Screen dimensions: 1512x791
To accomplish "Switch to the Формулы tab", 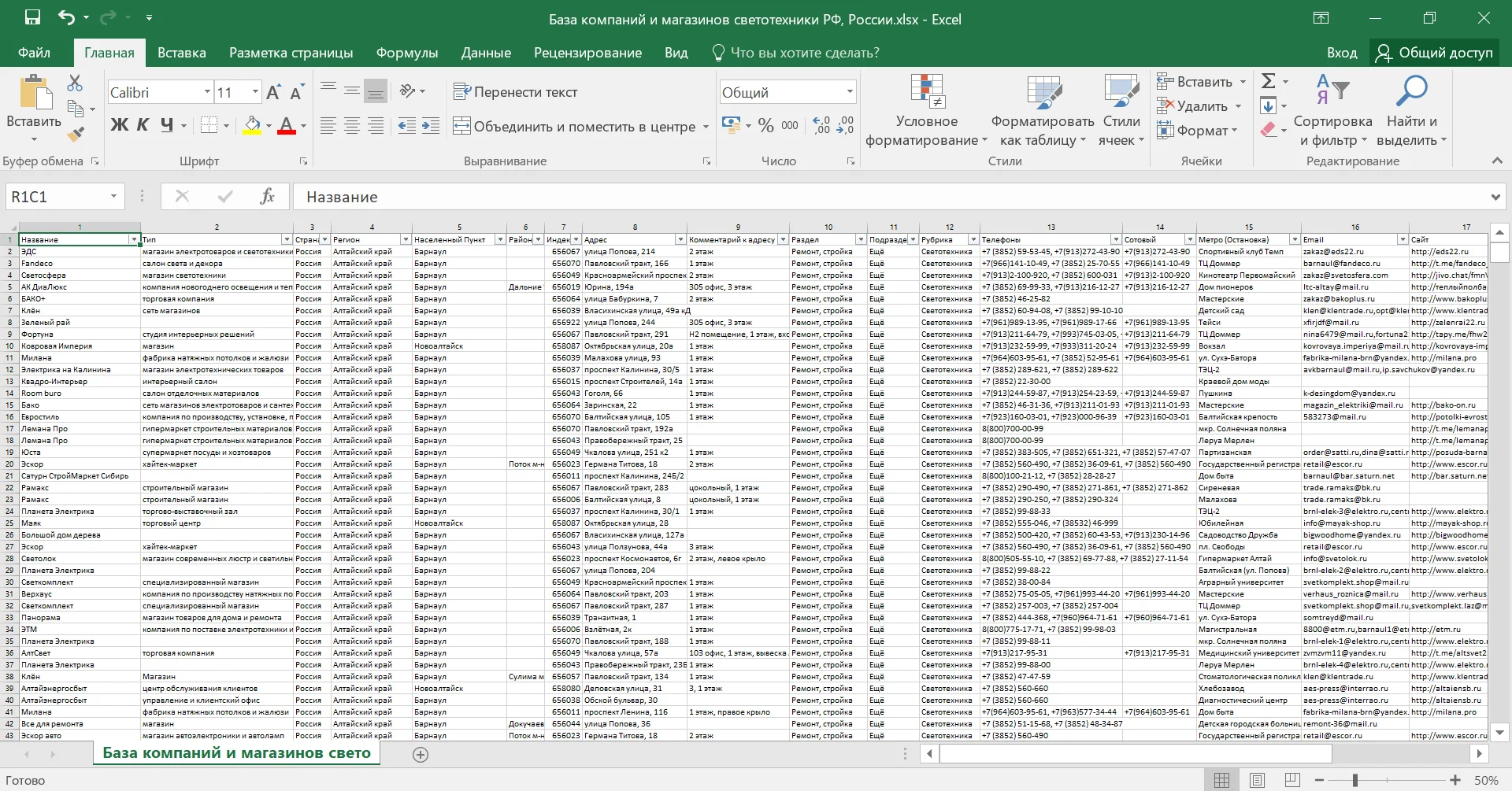I will point(407,53).
